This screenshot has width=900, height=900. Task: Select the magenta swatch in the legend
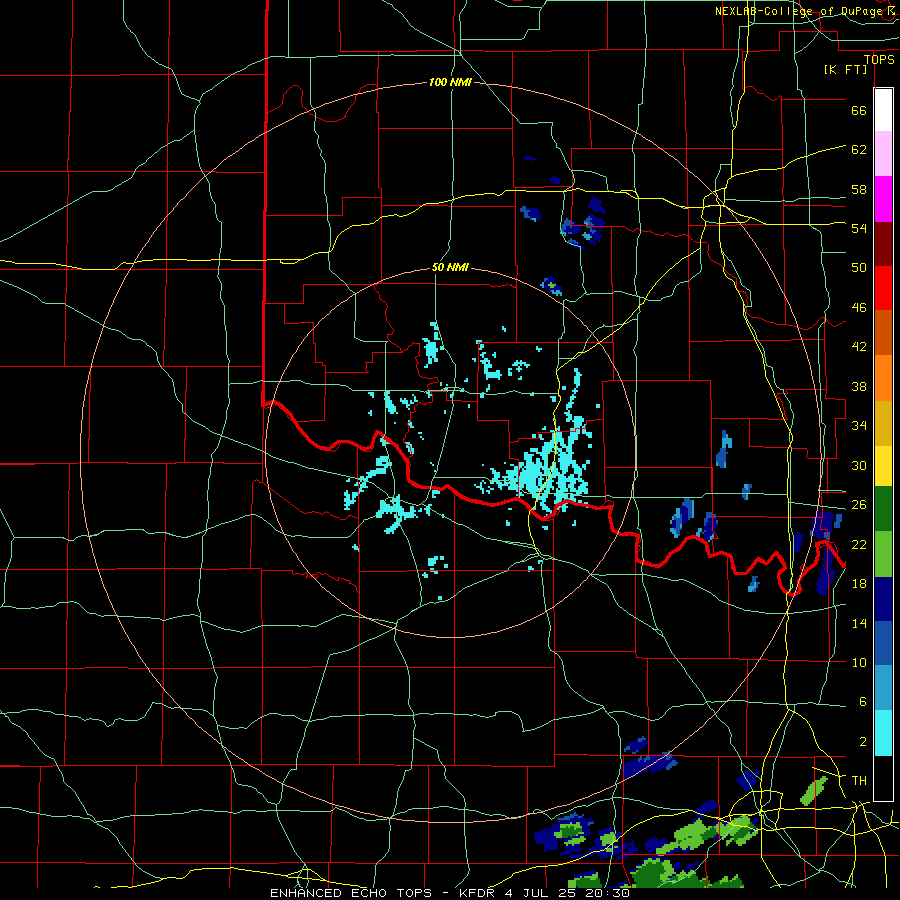point(883,199)
